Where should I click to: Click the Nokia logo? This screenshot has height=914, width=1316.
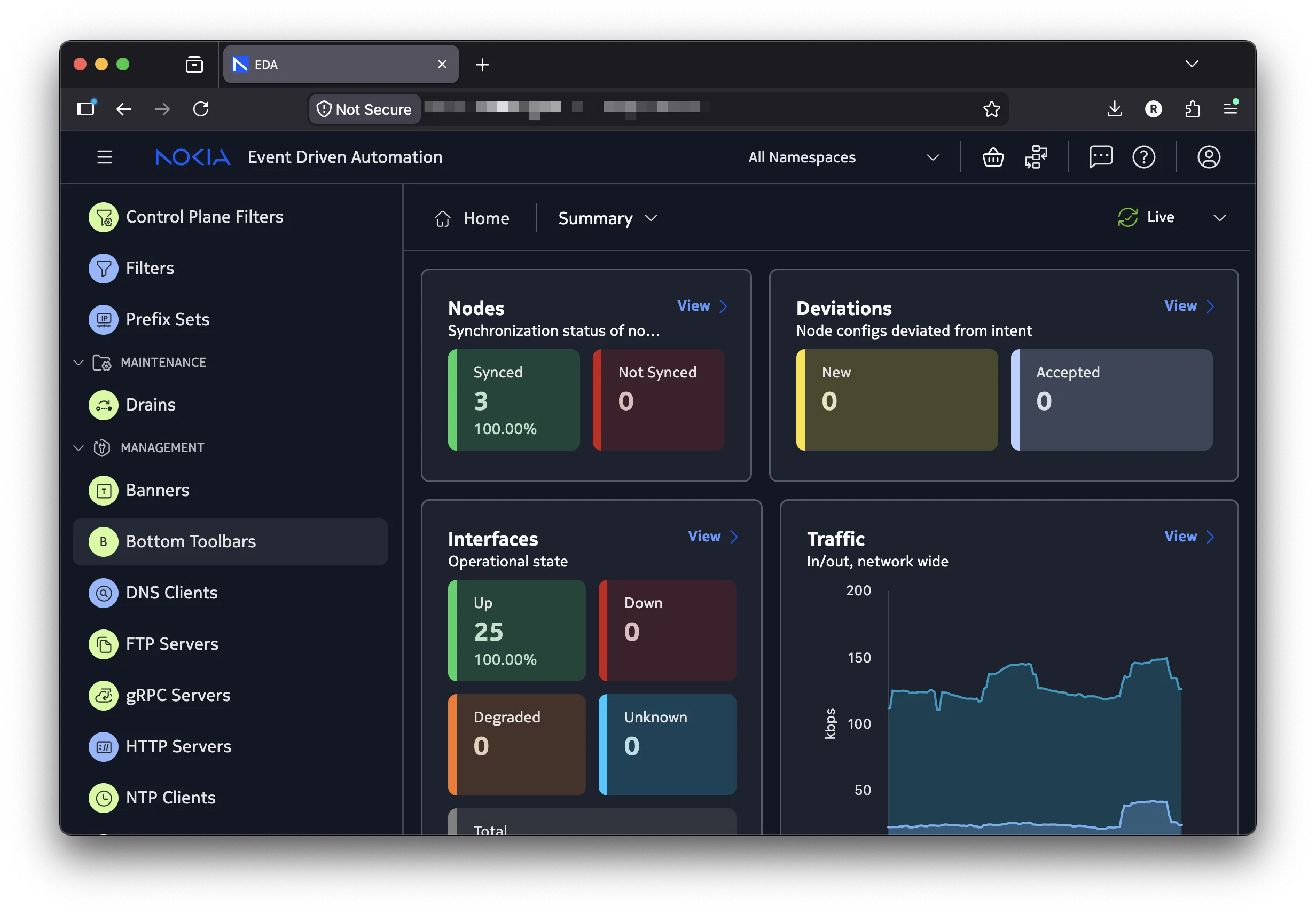click(x=192, y=157)
